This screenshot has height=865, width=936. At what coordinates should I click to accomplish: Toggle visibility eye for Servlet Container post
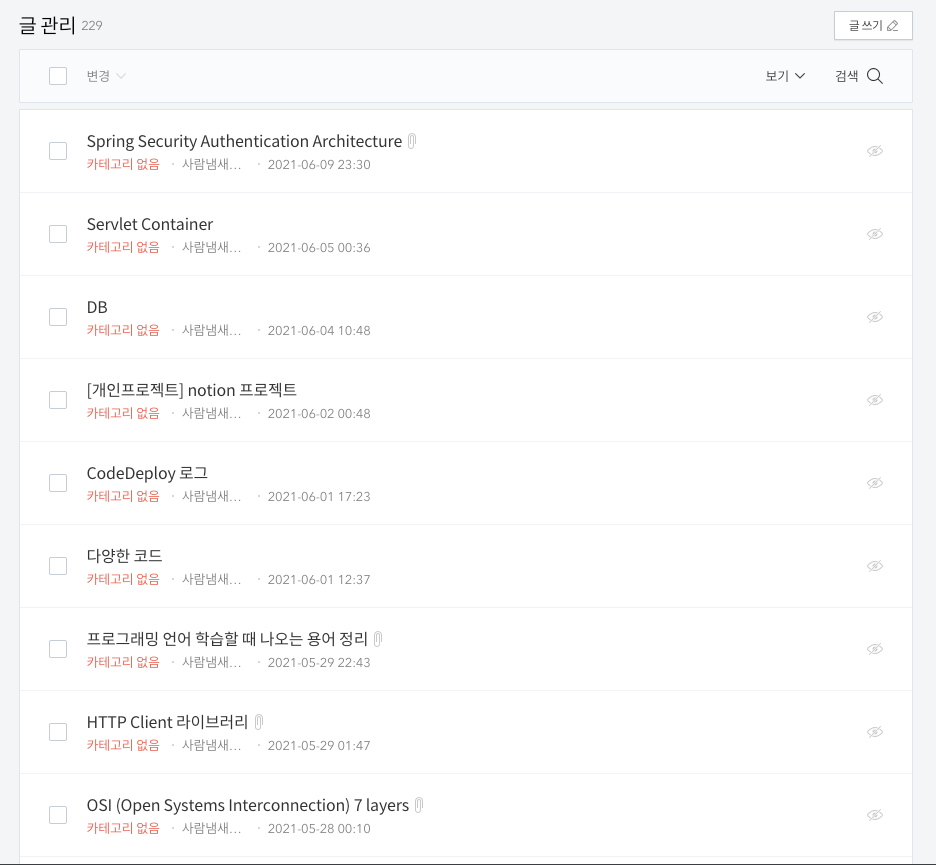pyautogui.click(x=875, y=234)
